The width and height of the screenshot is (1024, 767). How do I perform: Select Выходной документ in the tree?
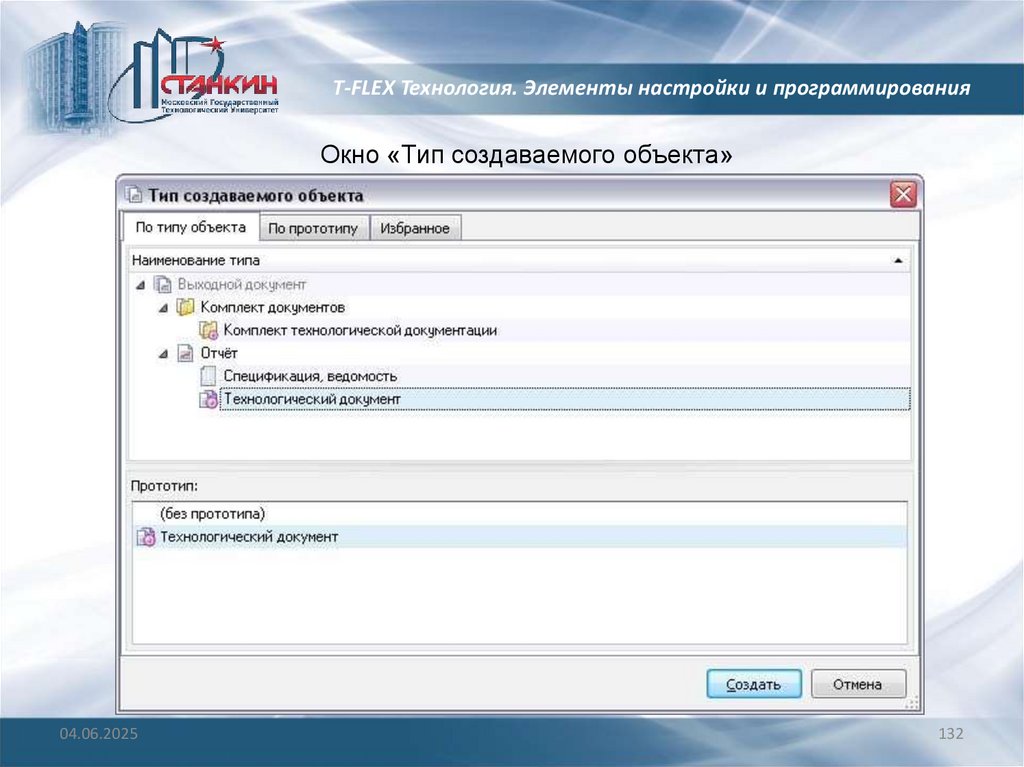coord(242,285)
